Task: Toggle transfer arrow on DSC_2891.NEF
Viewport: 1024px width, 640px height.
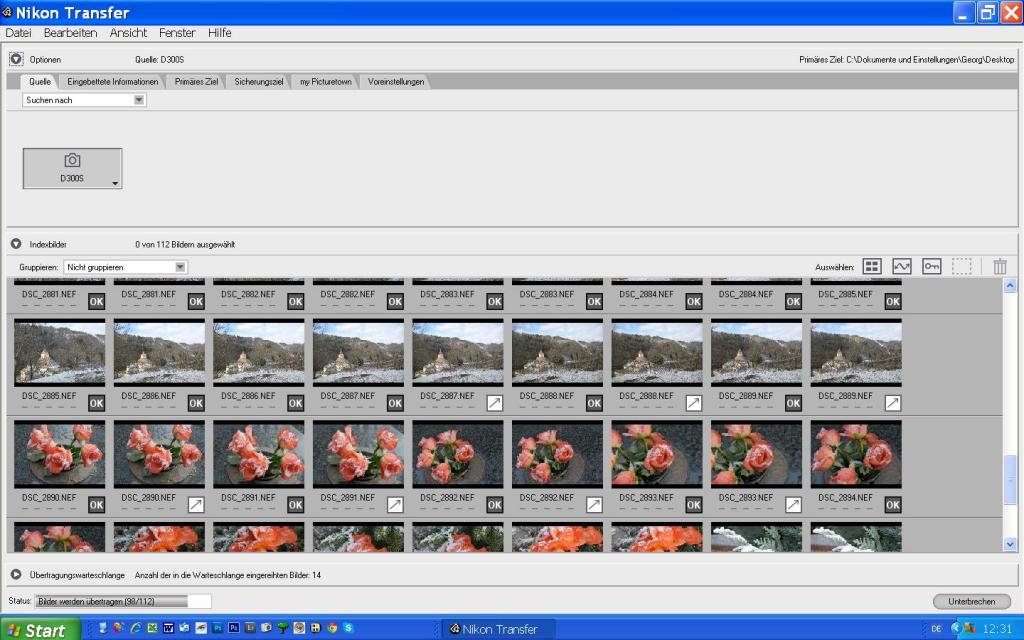Action: (395, 505)
